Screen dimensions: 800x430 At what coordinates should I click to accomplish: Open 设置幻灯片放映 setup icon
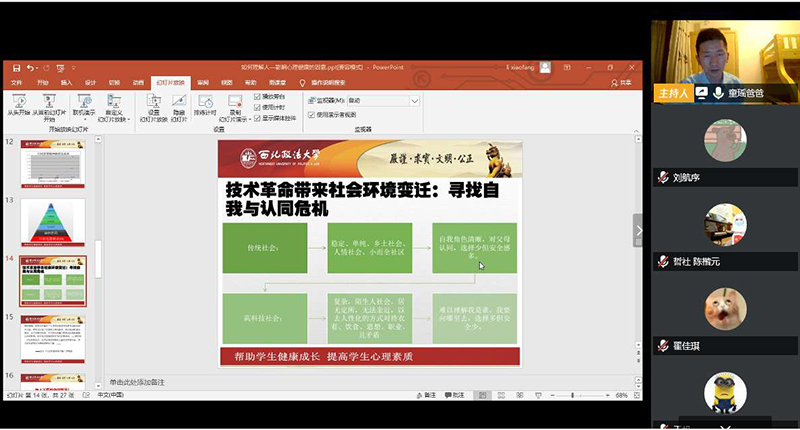[x=154, y=104]
